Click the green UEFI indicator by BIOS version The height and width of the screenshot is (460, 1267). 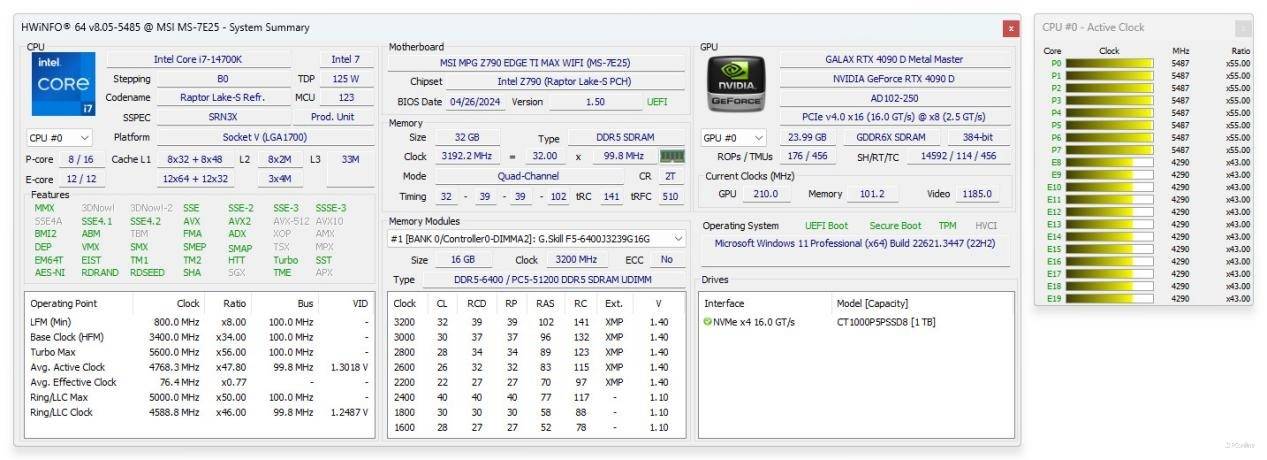(x=657, y=102)
